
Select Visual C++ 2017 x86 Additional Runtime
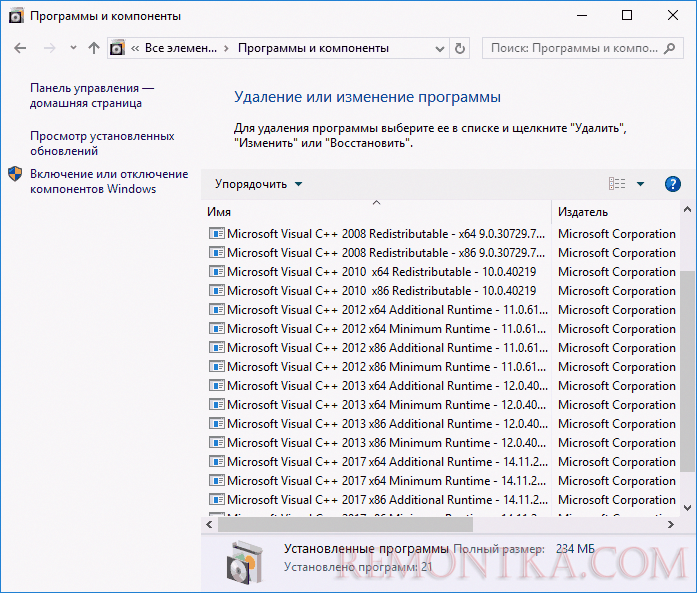tap(442, 500)
